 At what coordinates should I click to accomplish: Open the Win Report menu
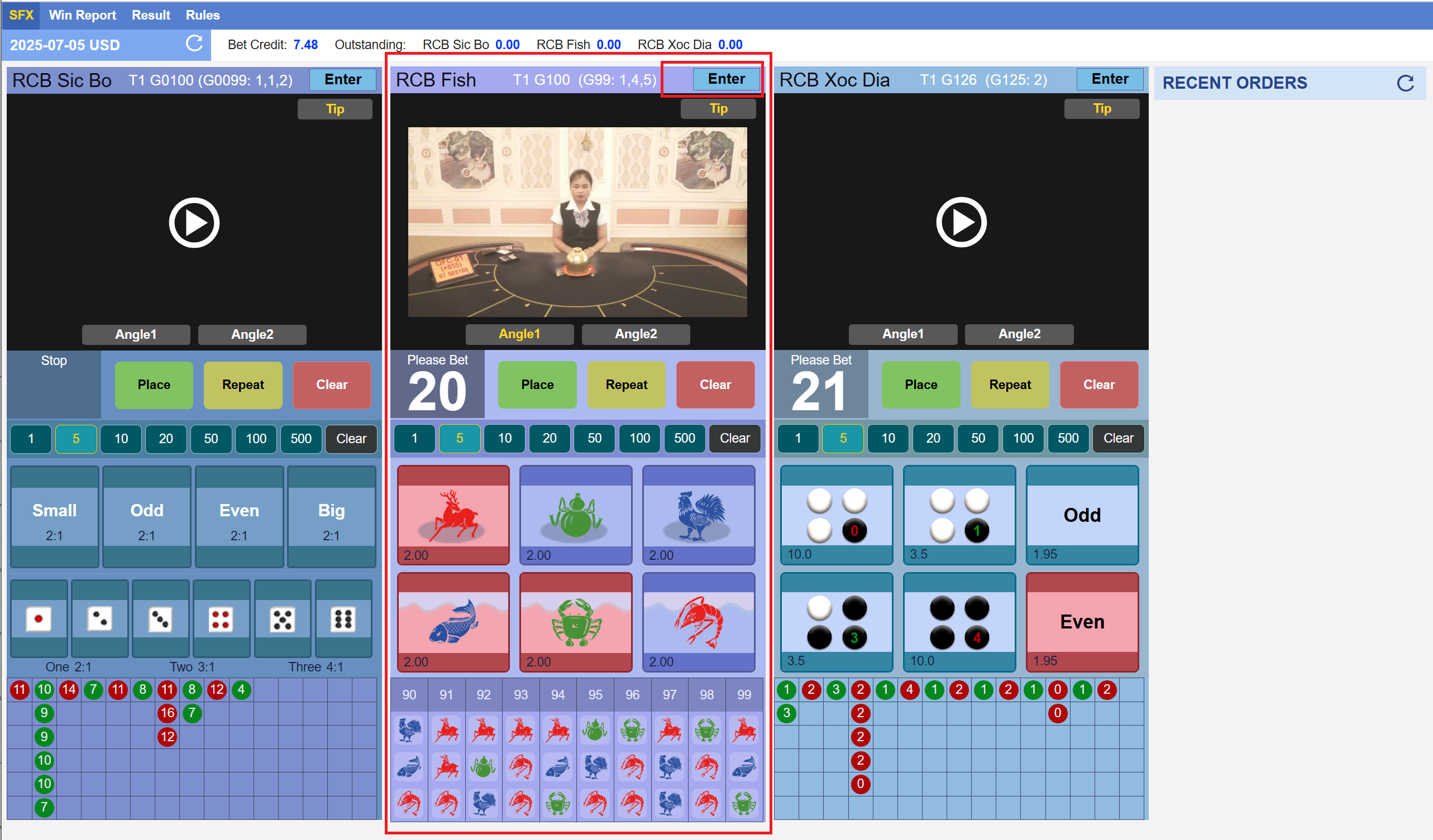pos(83,15)
